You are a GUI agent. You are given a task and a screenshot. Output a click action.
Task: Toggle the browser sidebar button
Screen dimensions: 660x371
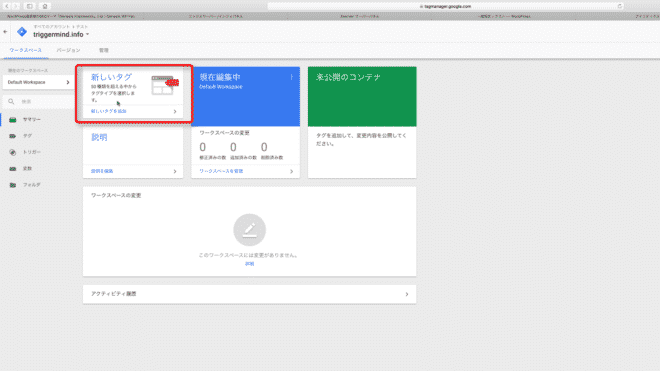point(29,6)
